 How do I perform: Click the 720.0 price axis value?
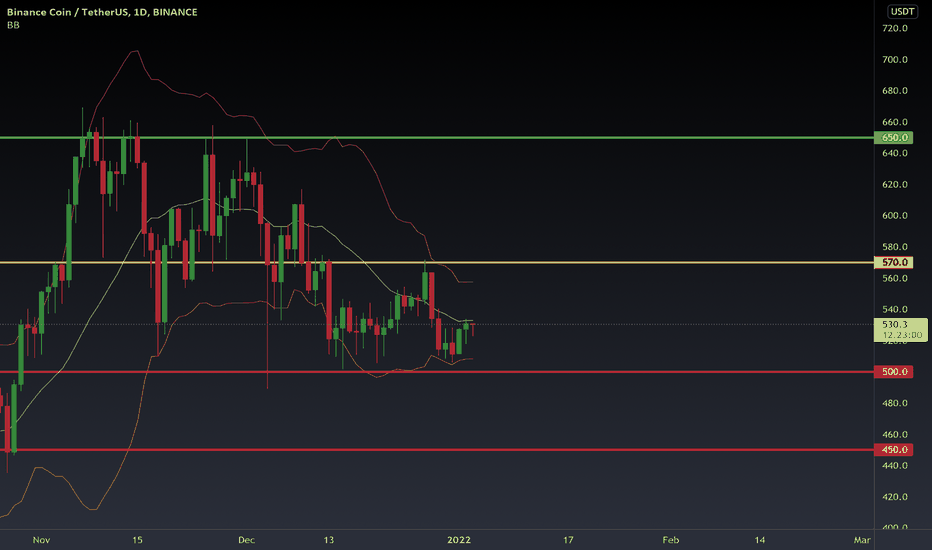click(x=895, y=28)
